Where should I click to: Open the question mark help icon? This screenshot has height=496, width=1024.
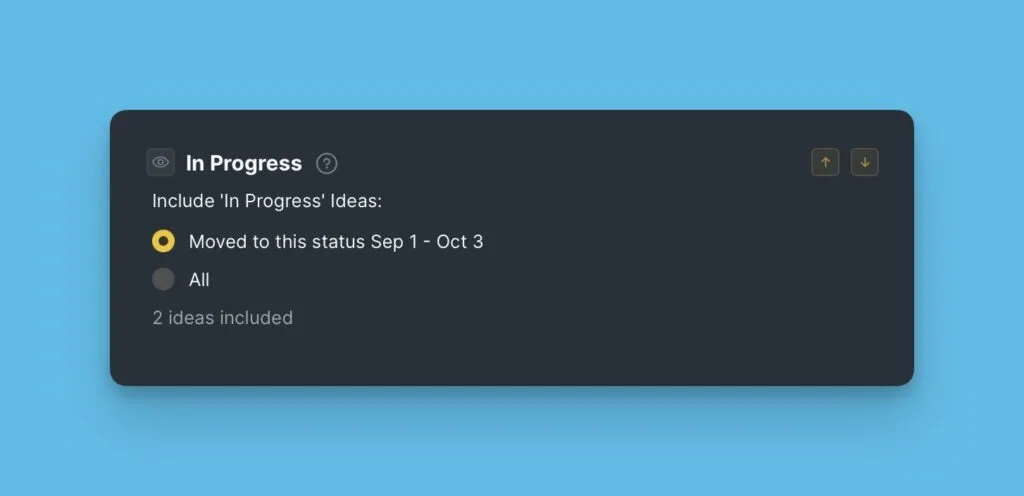click(327, 163)
